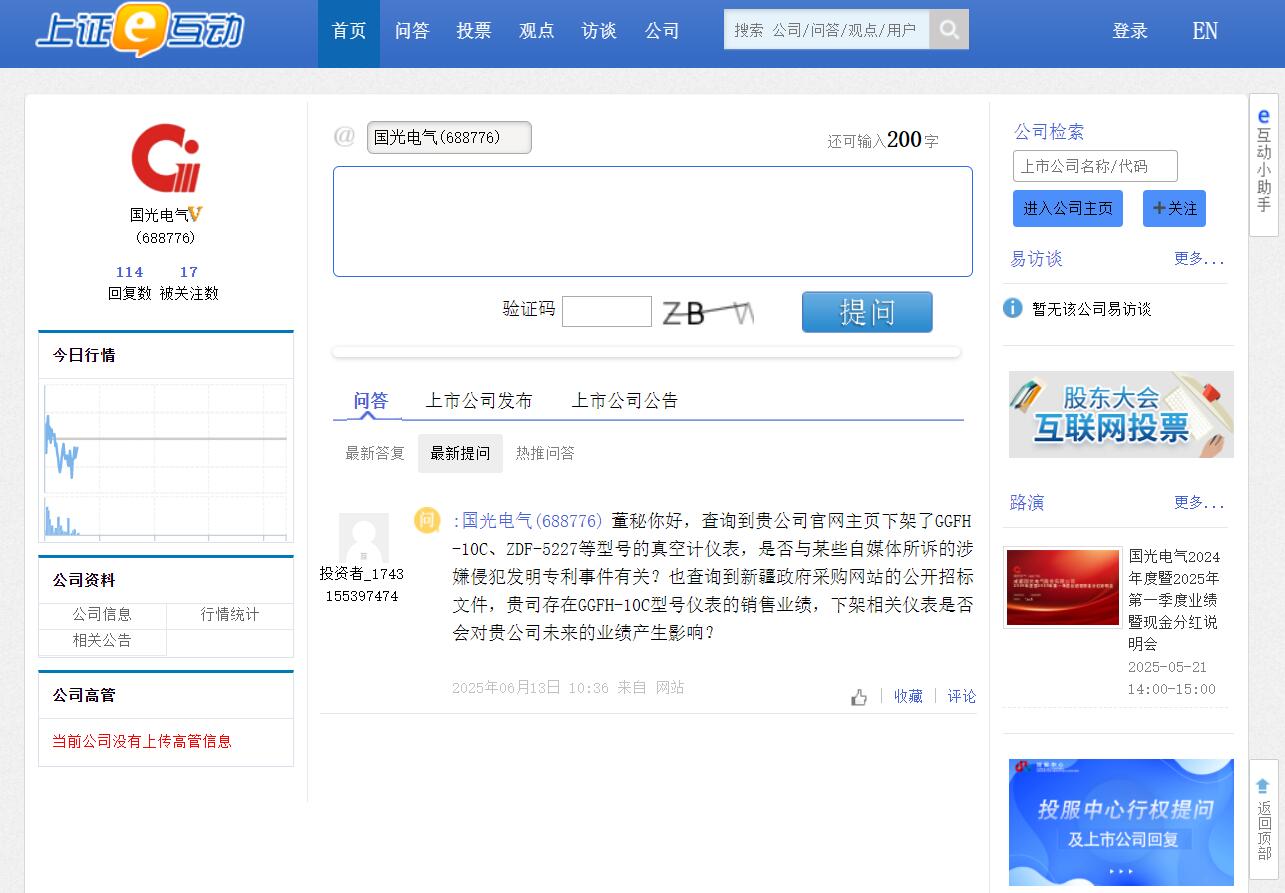Click the 国光电气 company logo
This screenshot has height=893, width=1285.
[166, 158]
